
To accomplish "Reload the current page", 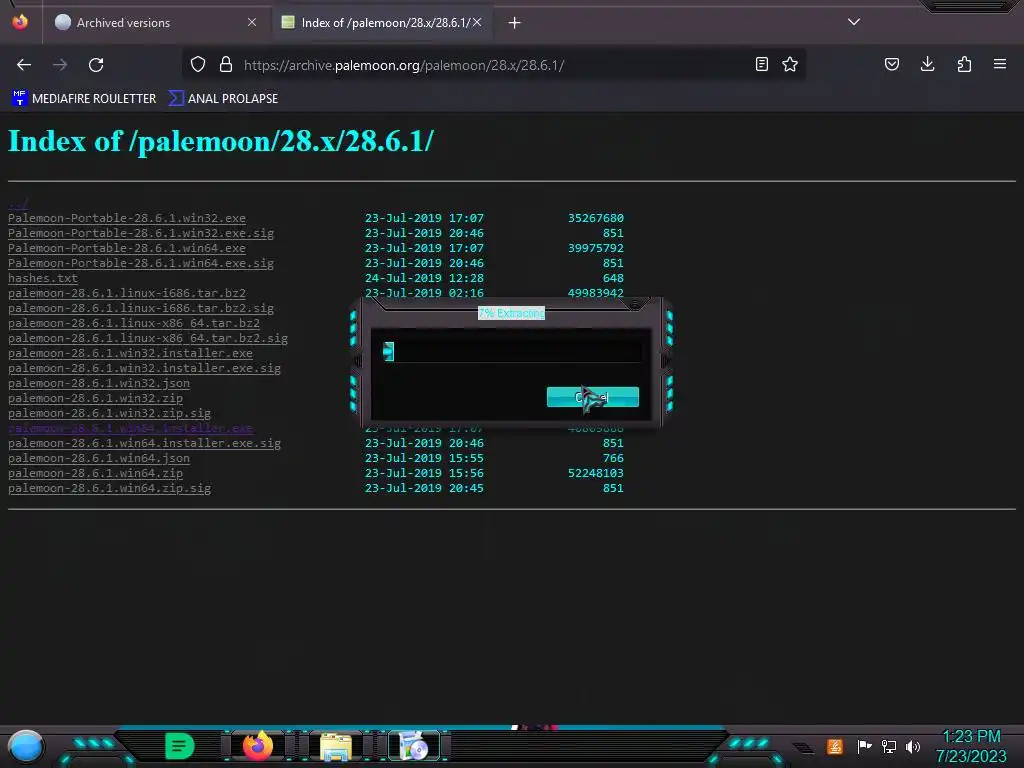I will click(x=96, y=65).
